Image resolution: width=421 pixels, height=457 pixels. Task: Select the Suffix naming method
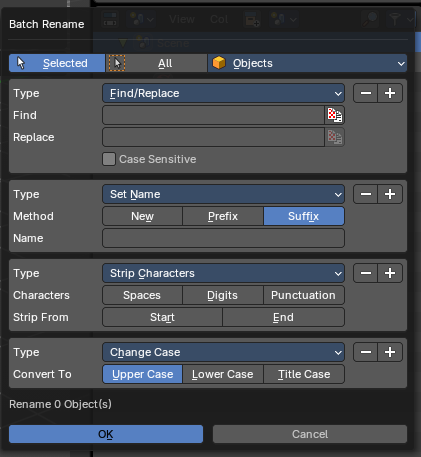point(304,216)
